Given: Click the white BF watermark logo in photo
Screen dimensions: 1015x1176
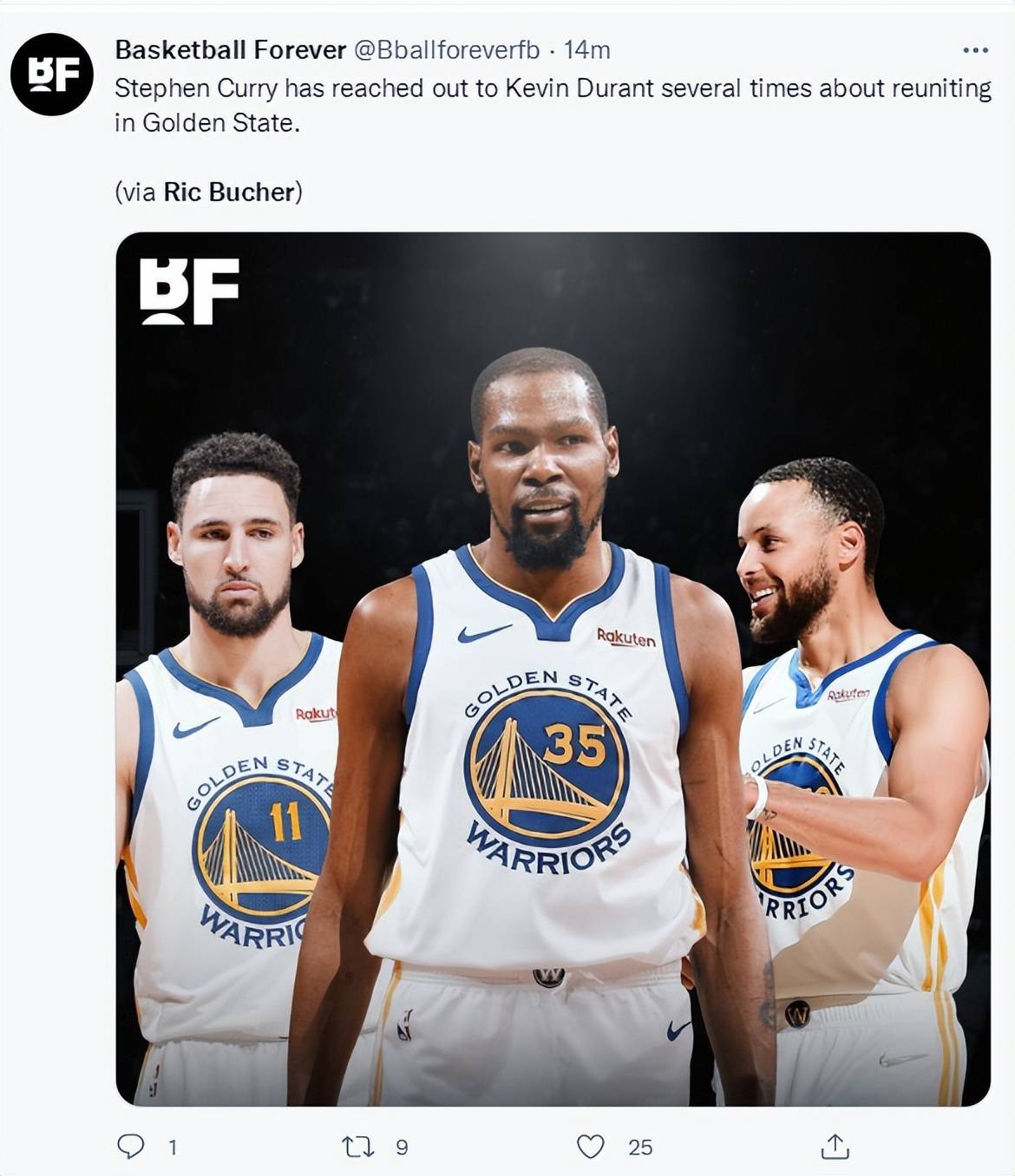Looking at the screenshot, I should (189, 291).
